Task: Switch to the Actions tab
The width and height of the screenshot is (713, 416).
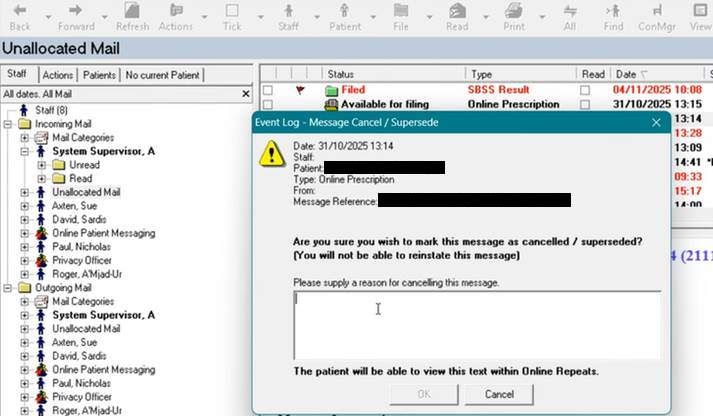Action: tap(58, 75)
